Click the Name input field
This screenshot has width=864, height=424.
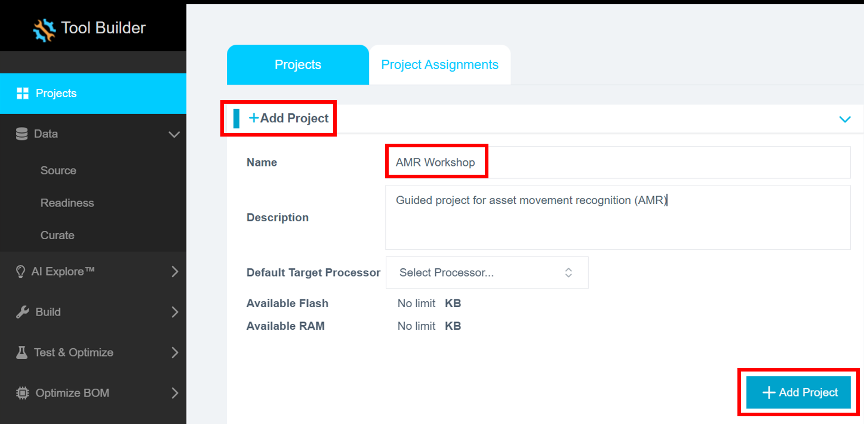(x=617, y=162)
